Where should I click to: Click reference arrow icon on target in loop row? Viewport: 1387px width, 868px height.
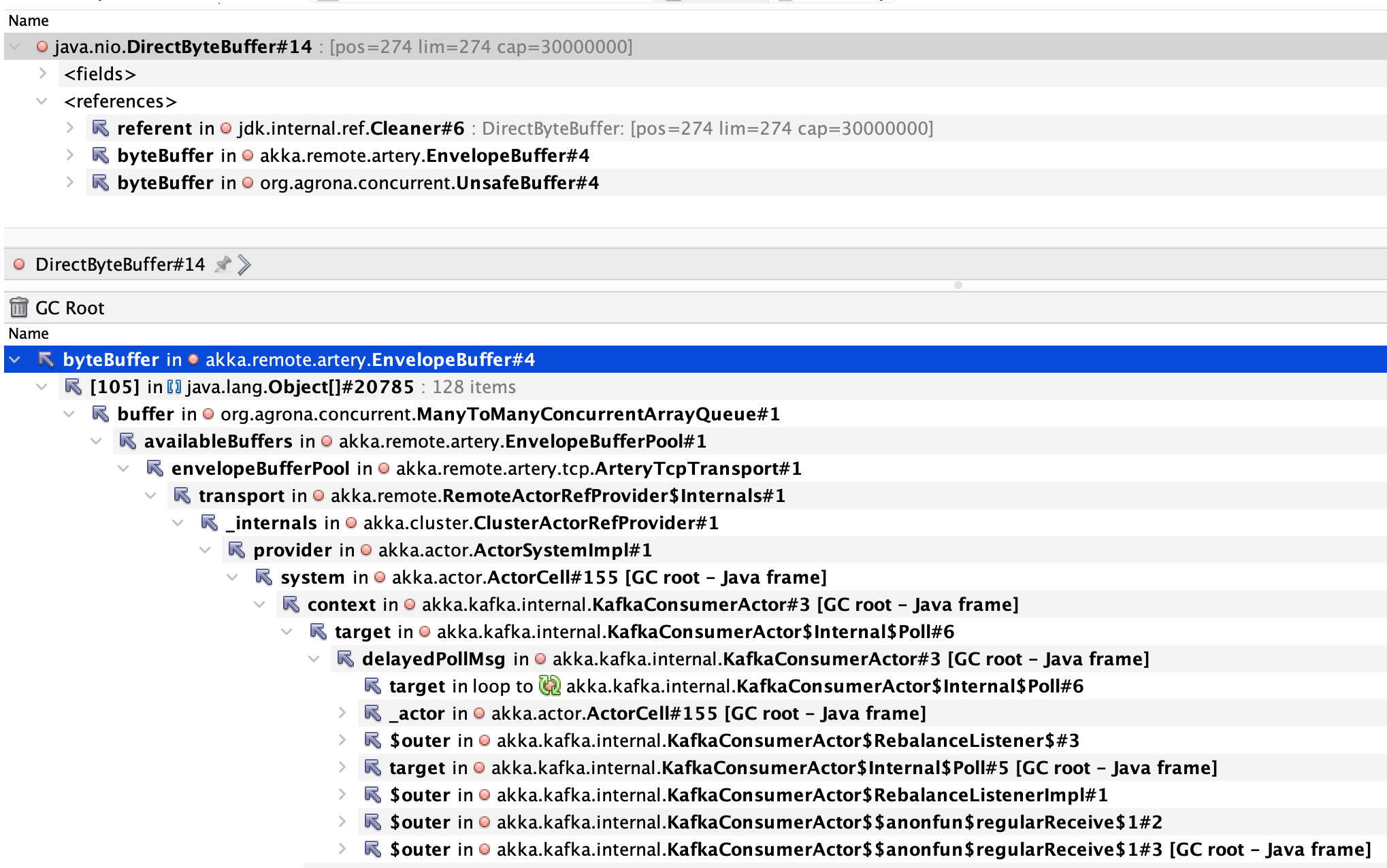pyautogui.click(x=373, y=686)
